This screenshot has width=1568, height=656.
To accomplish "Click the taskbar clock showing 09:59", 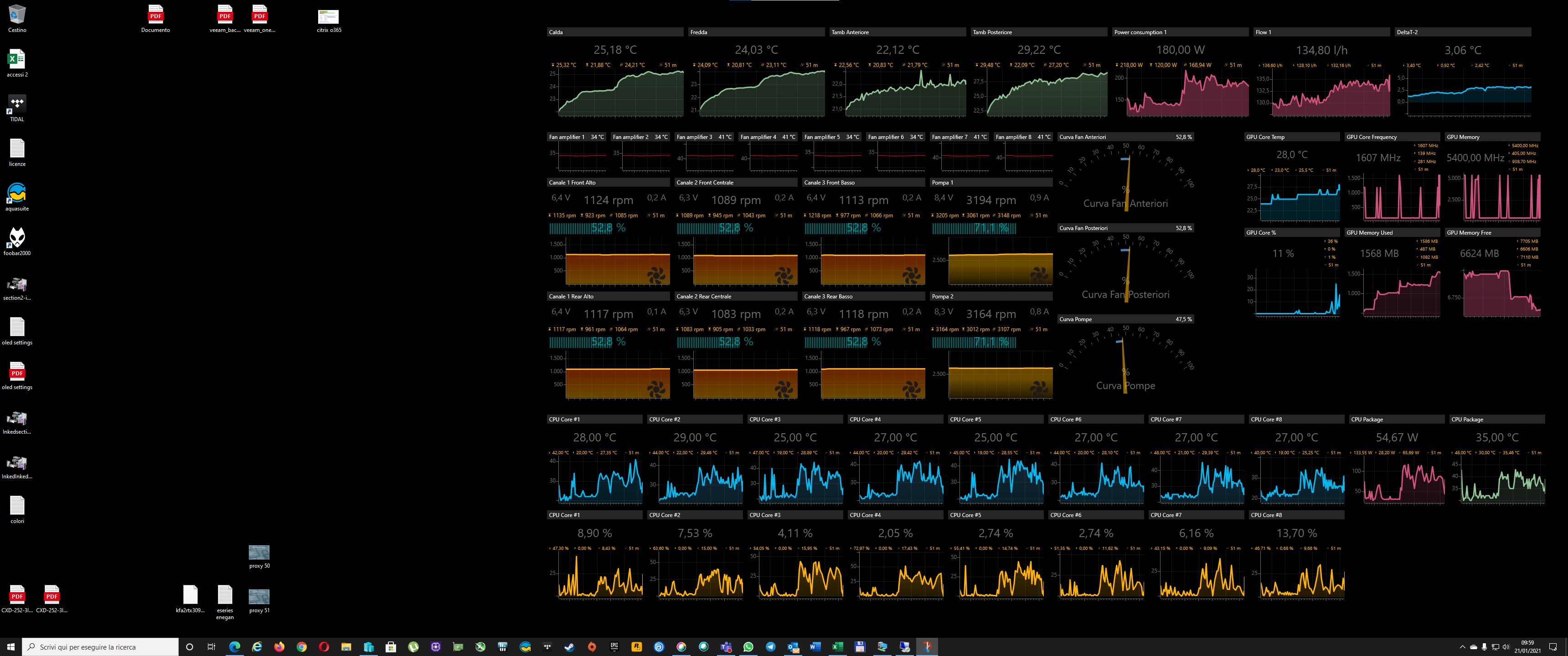I will tap(1527, 647).
